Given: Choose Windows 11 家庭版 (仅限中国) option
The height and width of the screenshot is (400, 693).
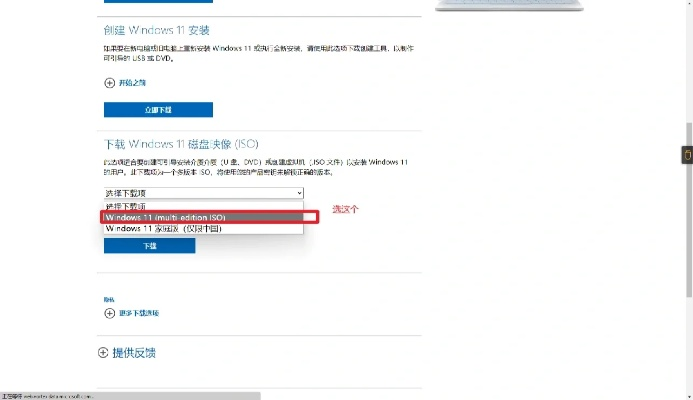Looking at the screenshot, I should tap(163, 229).
